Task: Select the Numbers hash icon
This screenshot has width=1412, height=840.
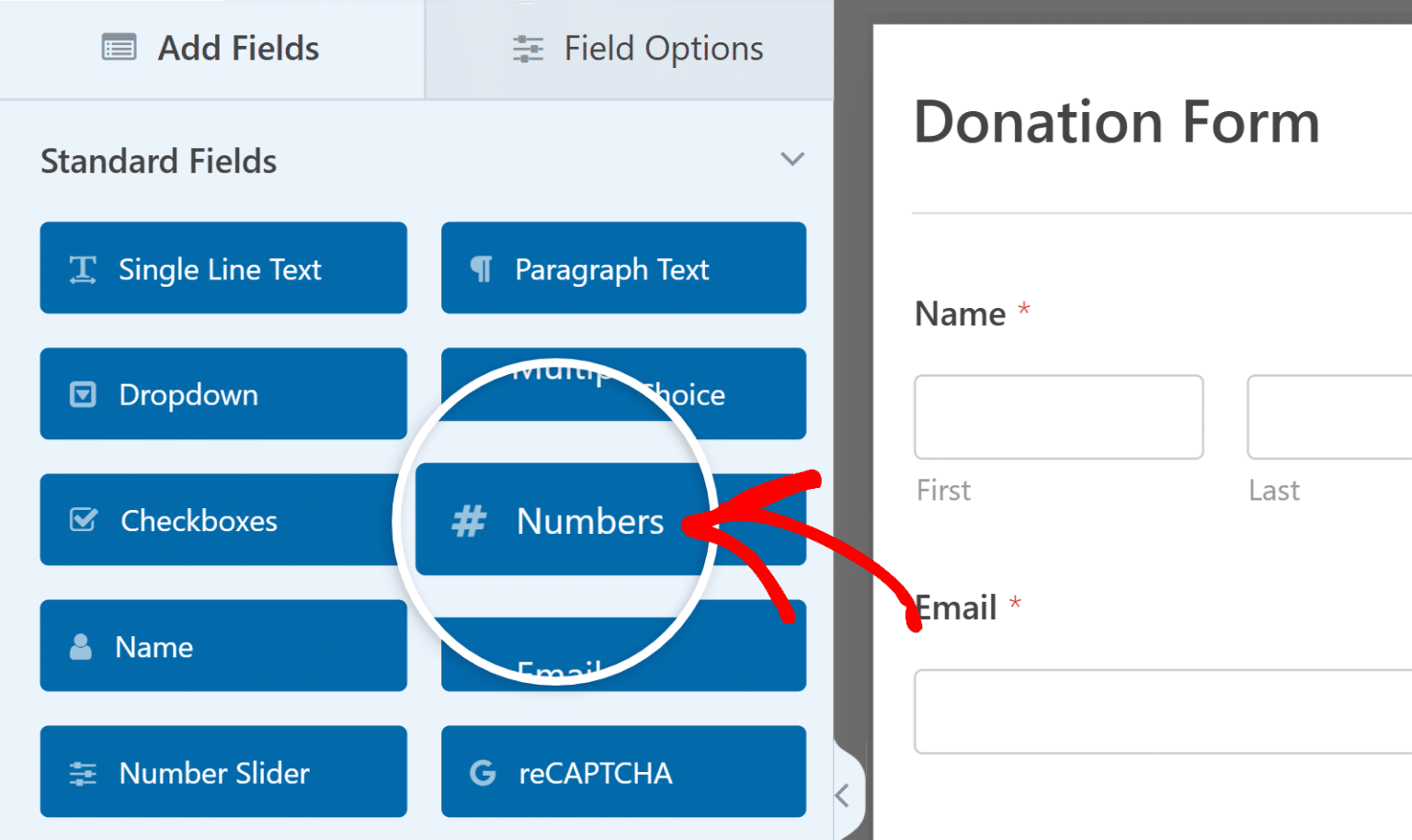Action: [x=468, y=521]
